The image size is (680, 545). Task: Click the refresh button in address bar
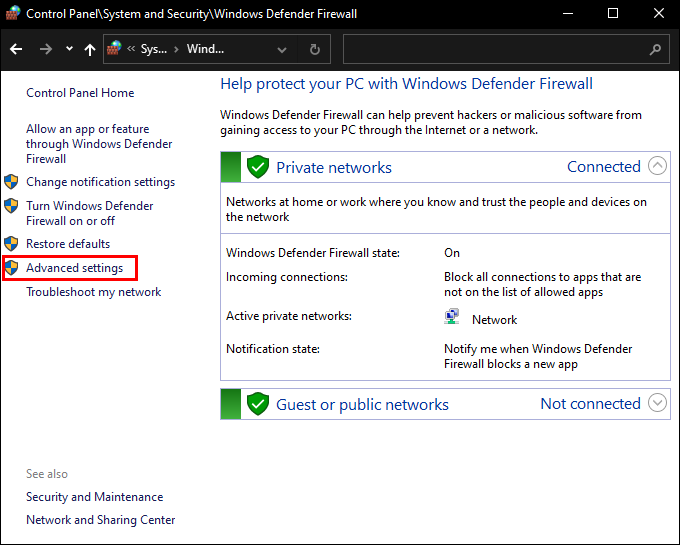pyautogui.click(x=315, y=49)
